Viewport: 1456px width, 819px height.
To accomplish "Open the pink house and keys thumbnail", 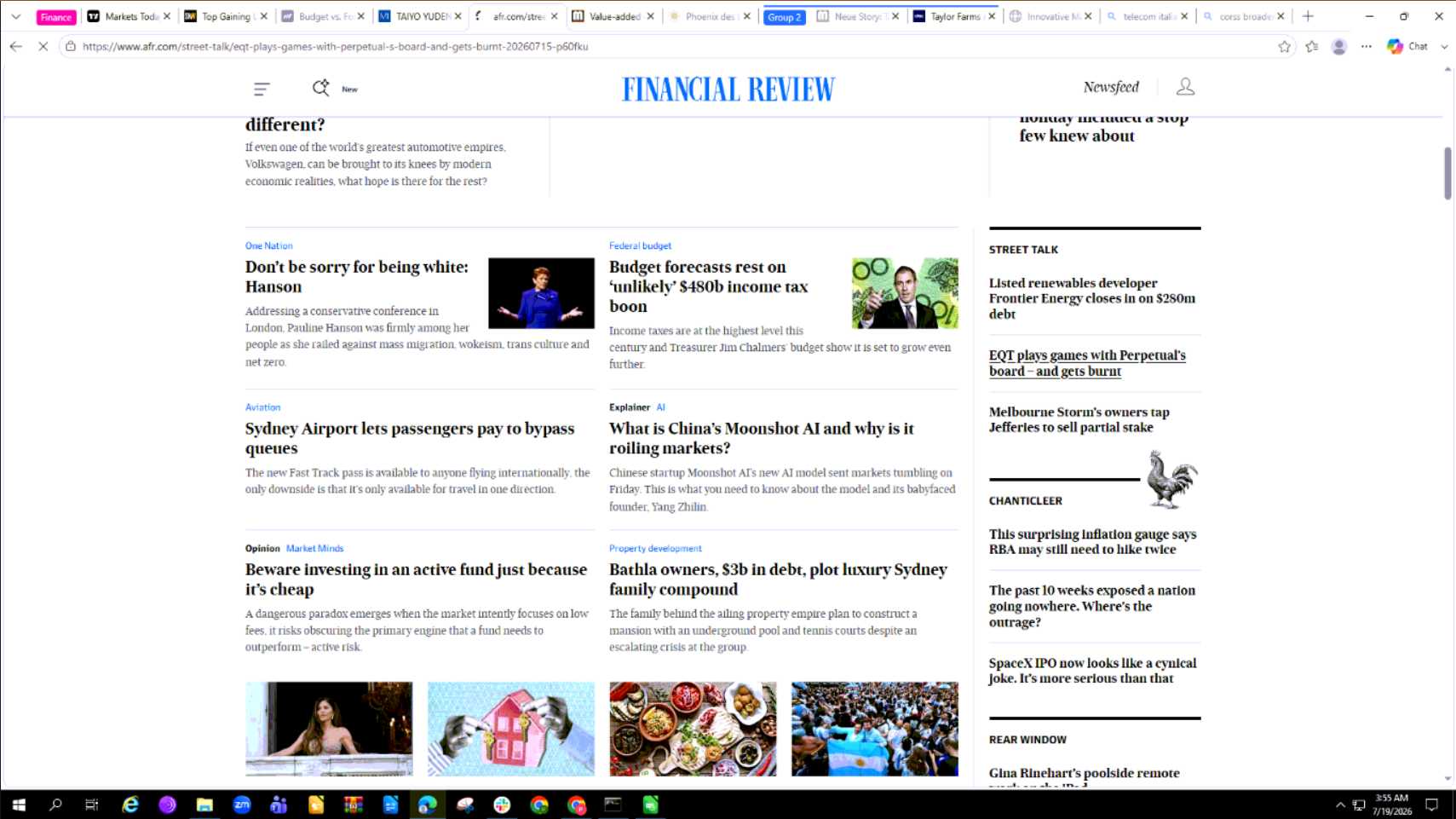I will [511, 729].
